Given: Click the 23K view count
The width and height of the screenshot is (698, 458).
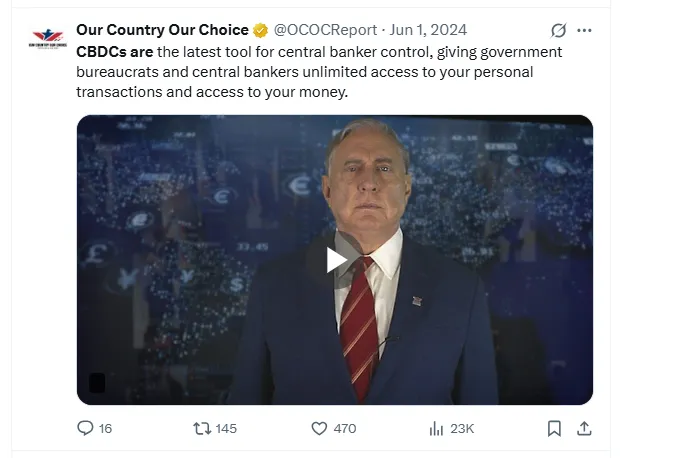Looking at the screenshot, I should 462,428.
